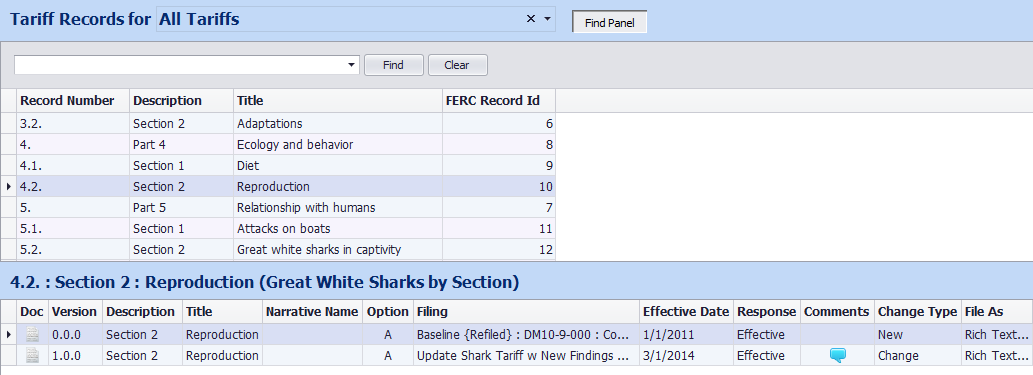Click effective date 1/1/2011
This screenshot has width=1033, height=375.
[686, 335]
